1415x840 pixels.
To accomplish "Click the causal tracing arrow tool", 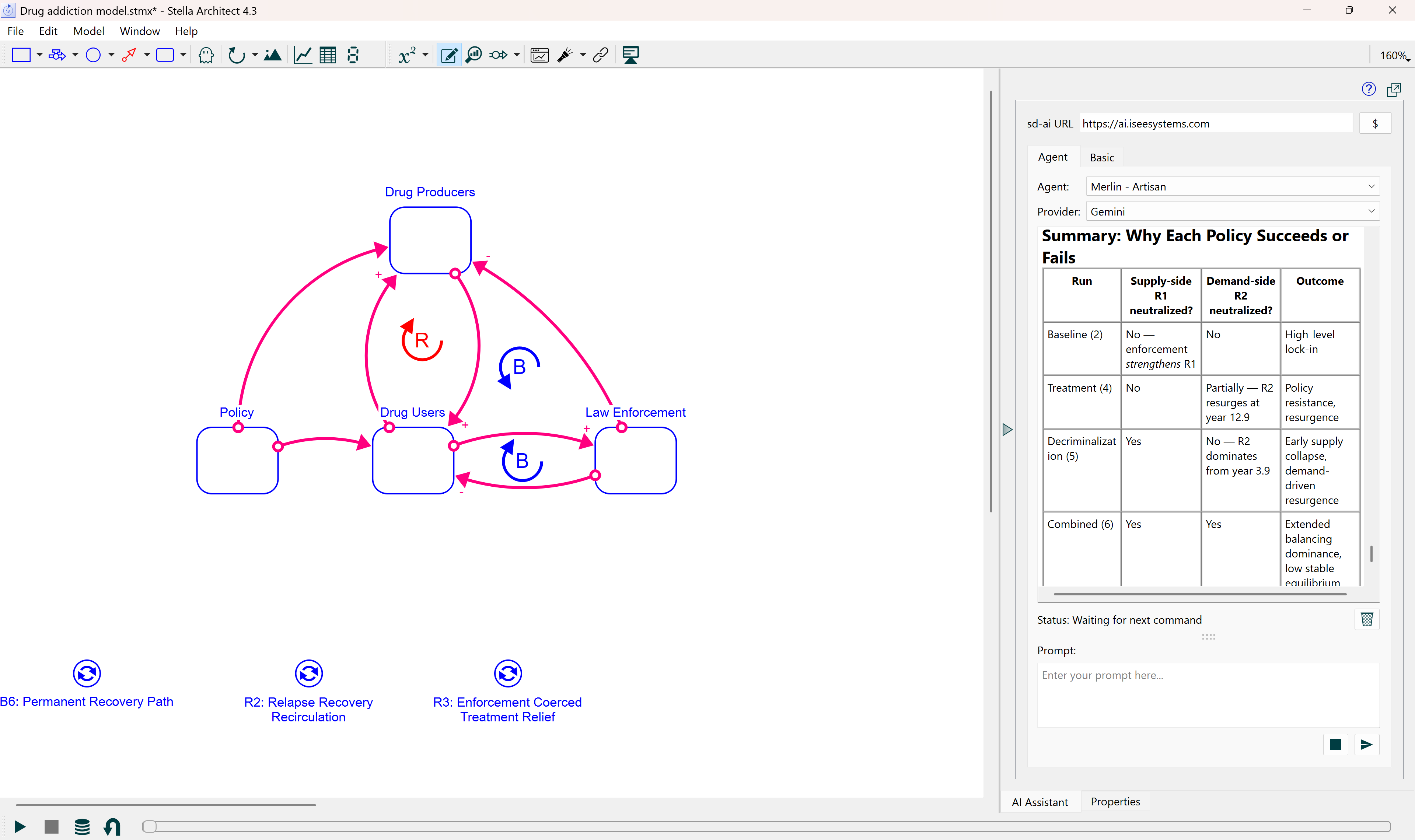I will pos(499,55).
